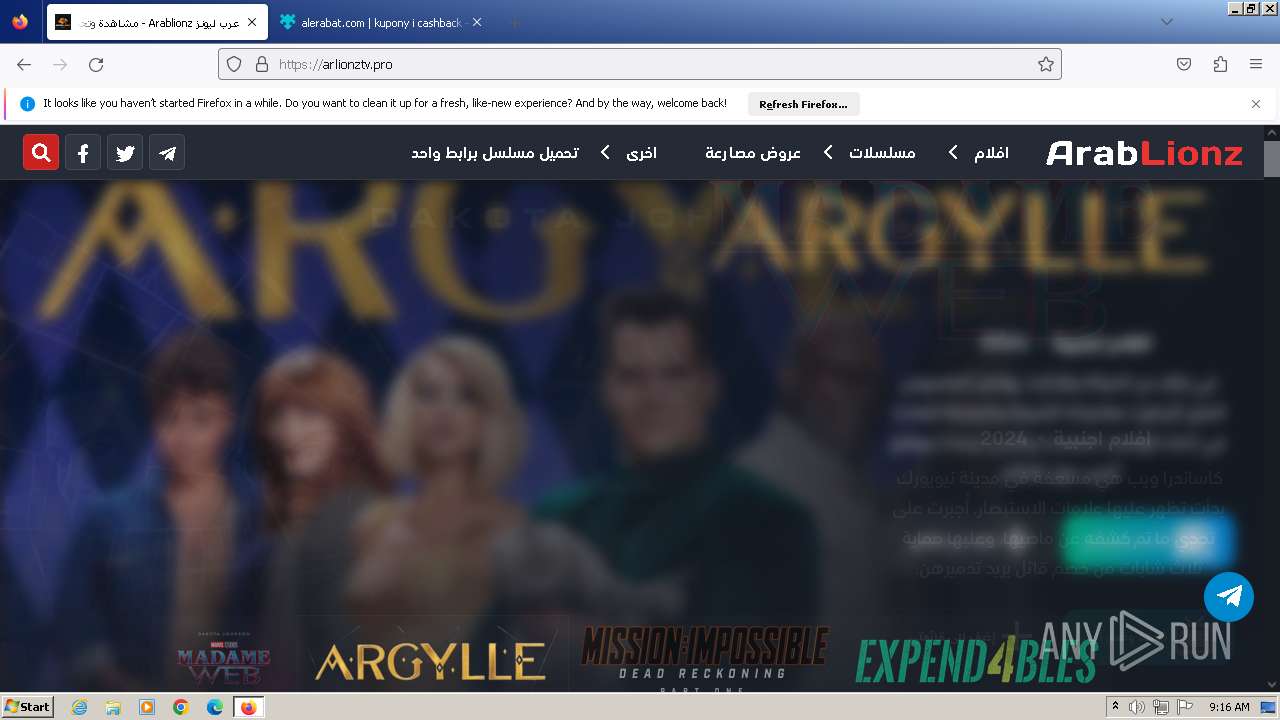Screen dimensions: 1280x720
Task: Open the floating blue Telegram chat bubble
Action: click(x=1229, y=597)
